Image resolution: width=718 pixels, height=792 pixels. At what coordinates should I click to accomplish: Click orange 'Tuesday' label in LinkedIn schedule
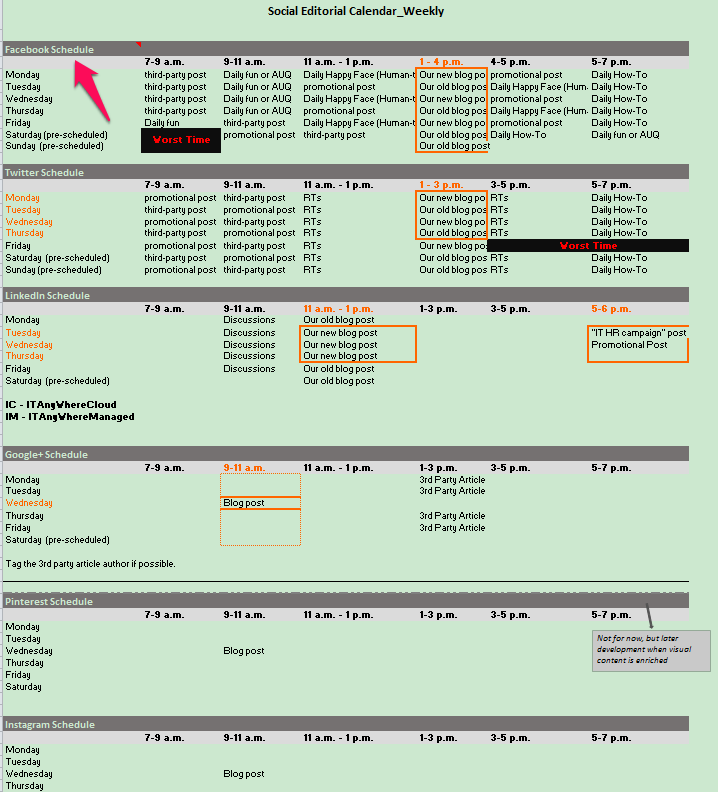[x=23, y=333]
